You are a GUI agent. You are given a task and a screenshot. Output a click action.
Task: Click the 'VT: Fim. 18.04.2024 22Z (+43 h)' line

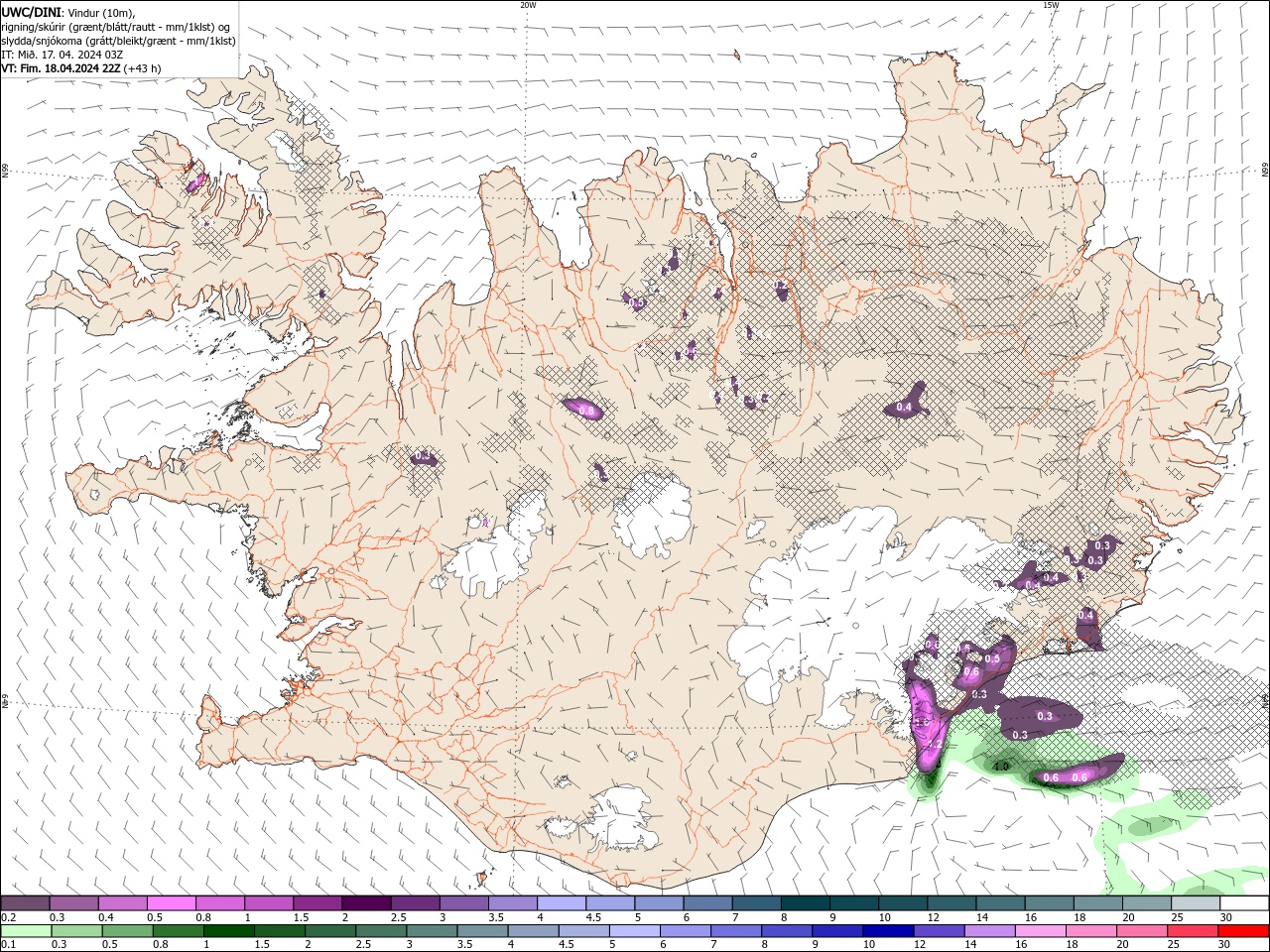click(x=81, y=68)
